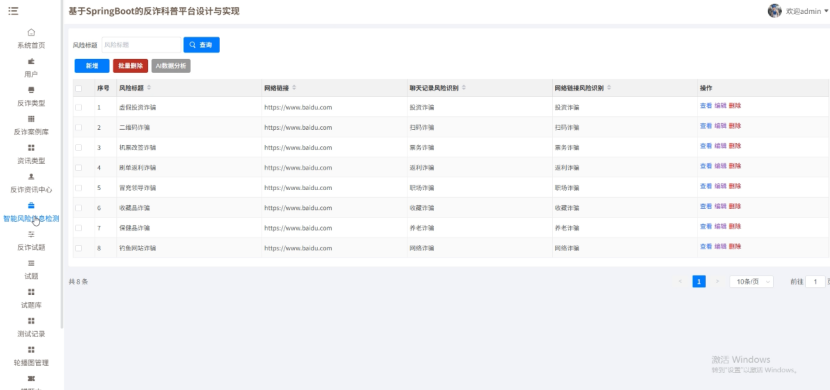Sort by the 网络链接风险识别 column arrows
The height and width of the screenshot is (390, 830).
609,88
